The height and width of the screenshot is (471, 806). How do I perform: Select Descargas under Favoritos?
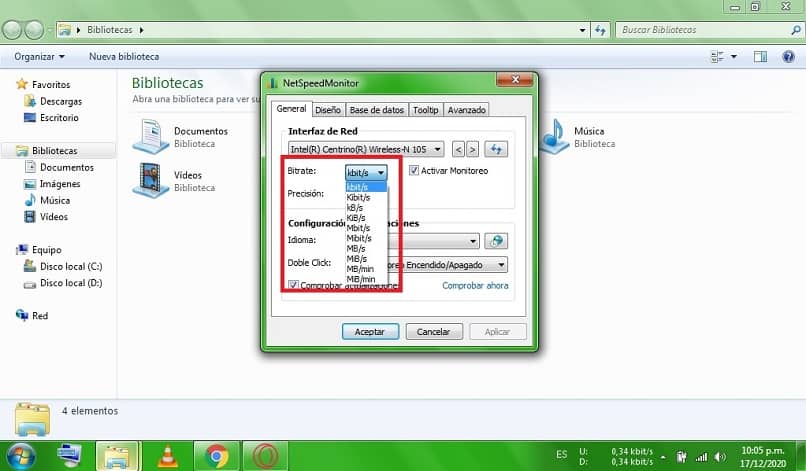61,101
